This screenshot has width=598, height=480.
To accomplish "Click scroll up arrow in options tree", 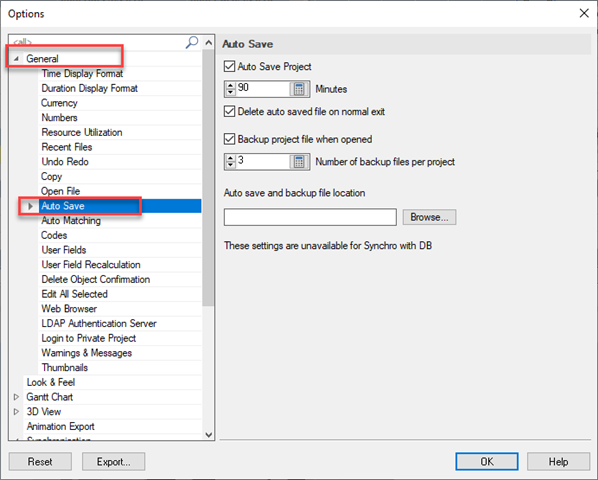I will pos(209,43).
